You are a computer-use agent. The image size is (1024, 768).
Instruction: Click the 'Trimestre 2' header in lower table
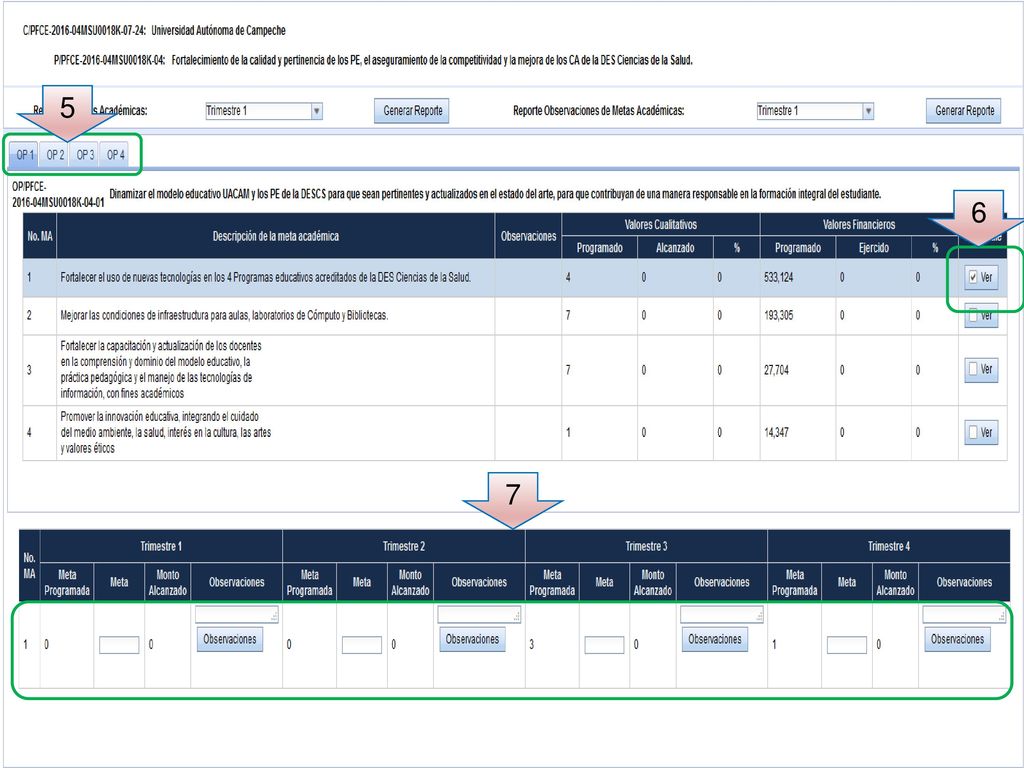[404, 547]
